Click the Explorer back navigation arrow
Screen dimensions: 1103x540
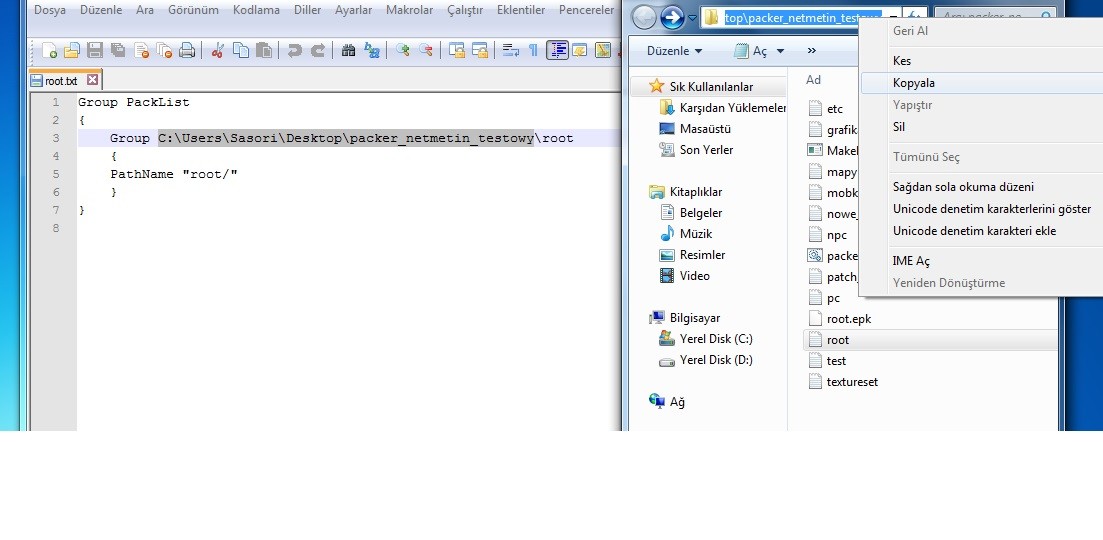pyautogui.click(x=644, y=17)
